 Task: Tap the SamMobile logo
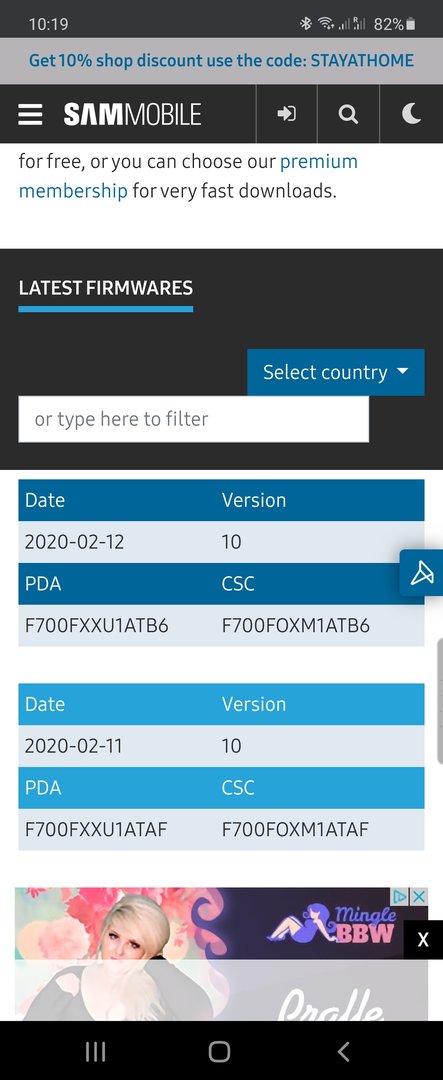click(x=132, y=114)
